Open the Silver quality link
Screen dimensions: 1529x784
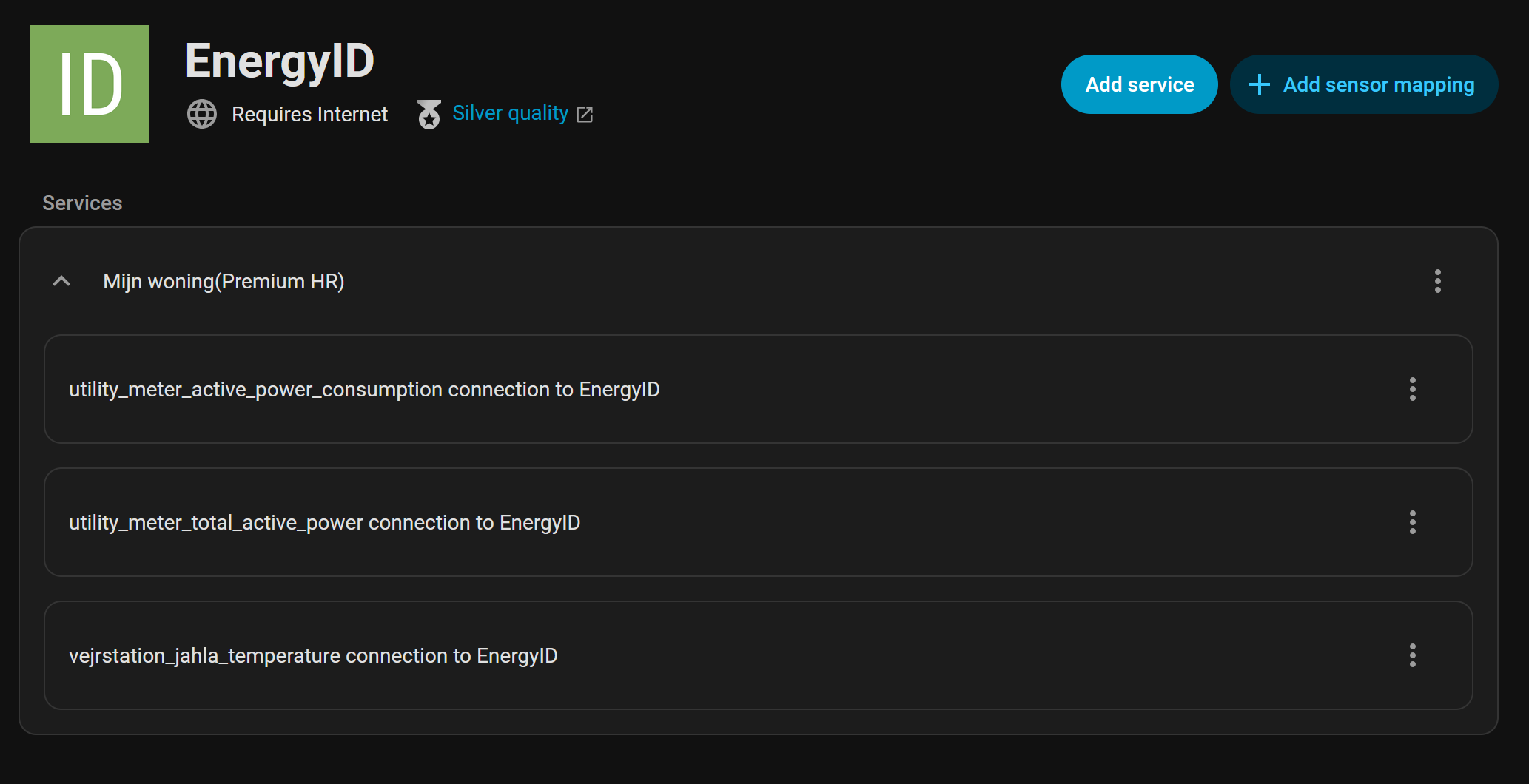(511, 113)
